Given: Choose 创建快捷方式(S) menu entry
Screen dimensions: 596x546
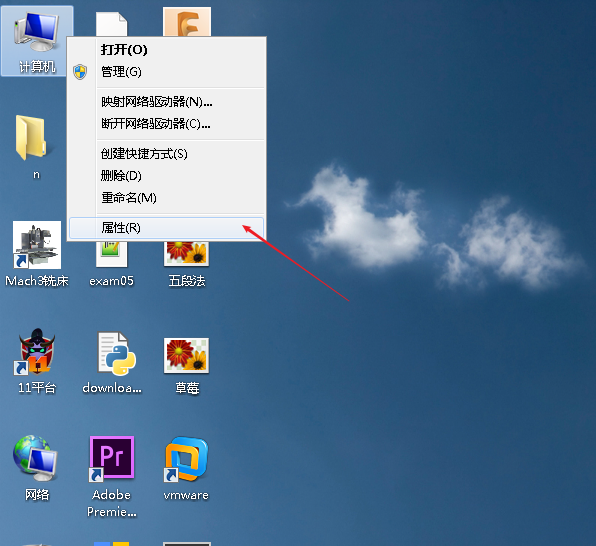Looking at the screenshot, I should (166, 154).
